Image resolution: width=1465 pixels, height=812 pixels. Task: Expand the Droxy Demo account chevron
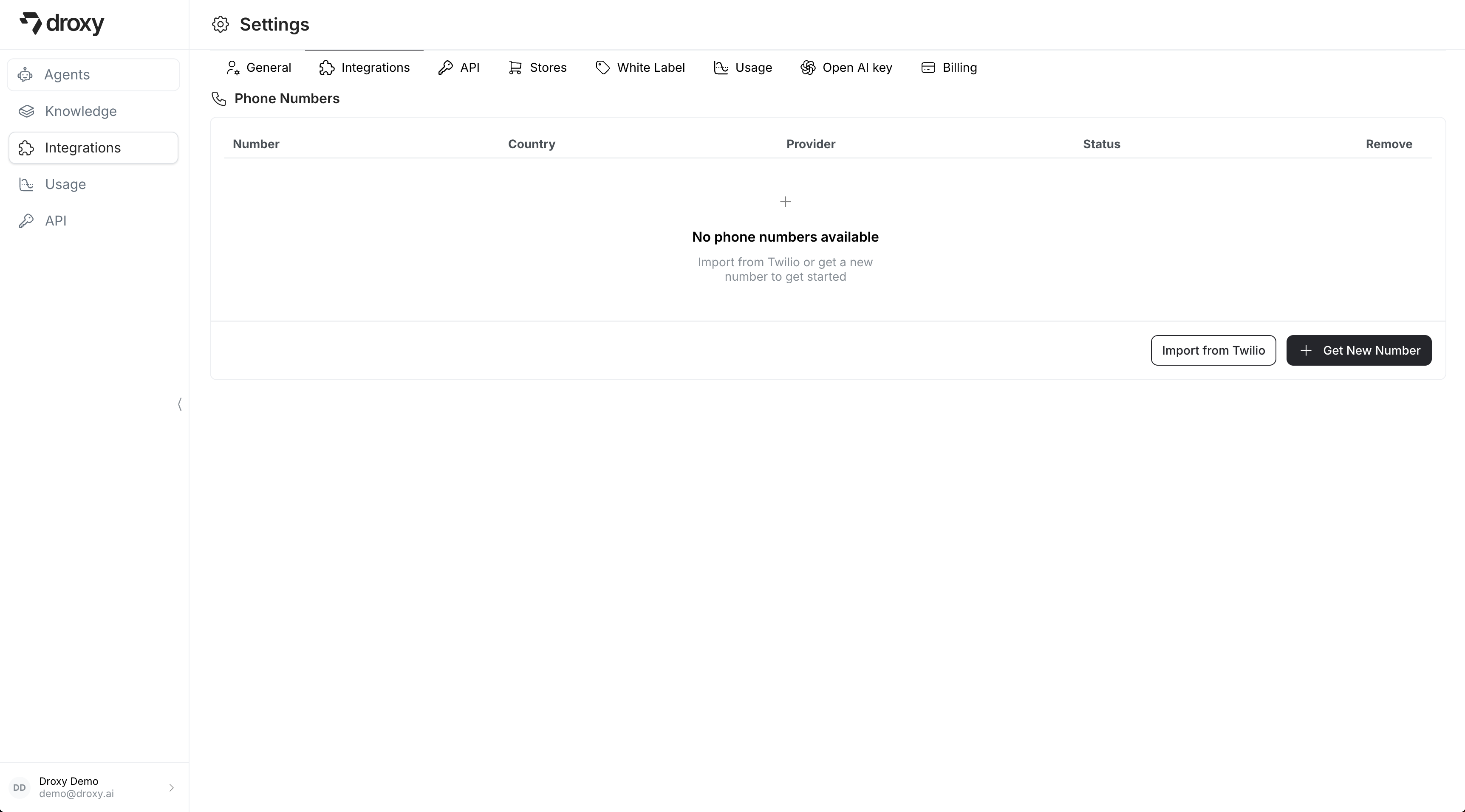point(171,787)
